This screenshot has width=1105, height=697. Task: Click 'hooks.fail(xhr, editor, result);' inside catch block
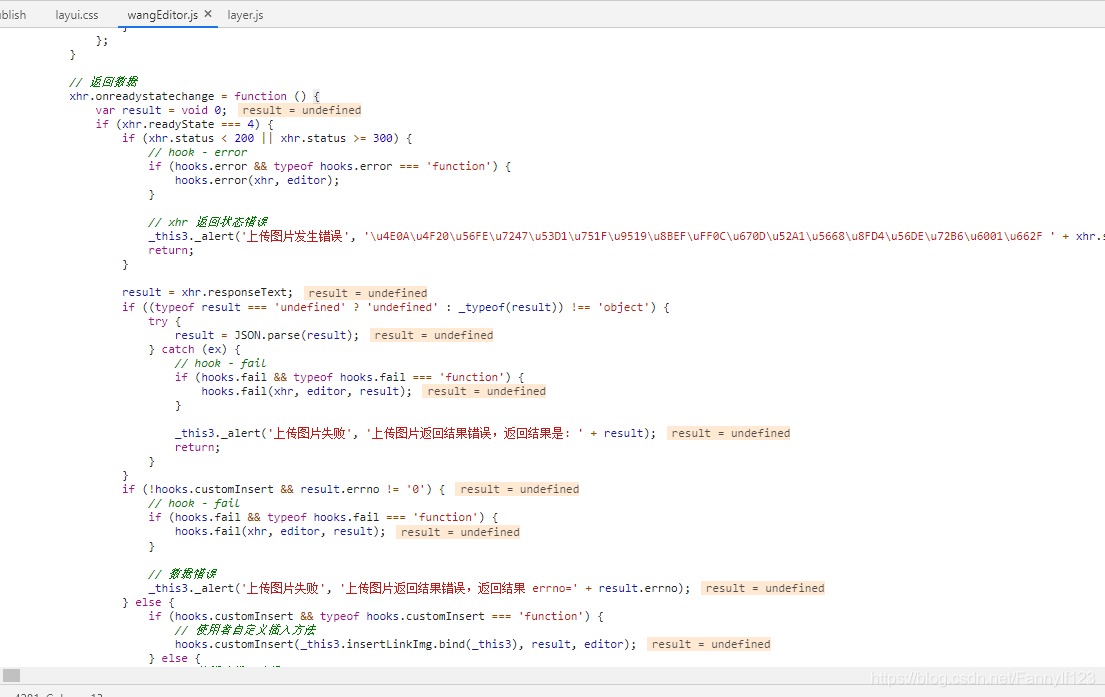click(x=307, y=391)
